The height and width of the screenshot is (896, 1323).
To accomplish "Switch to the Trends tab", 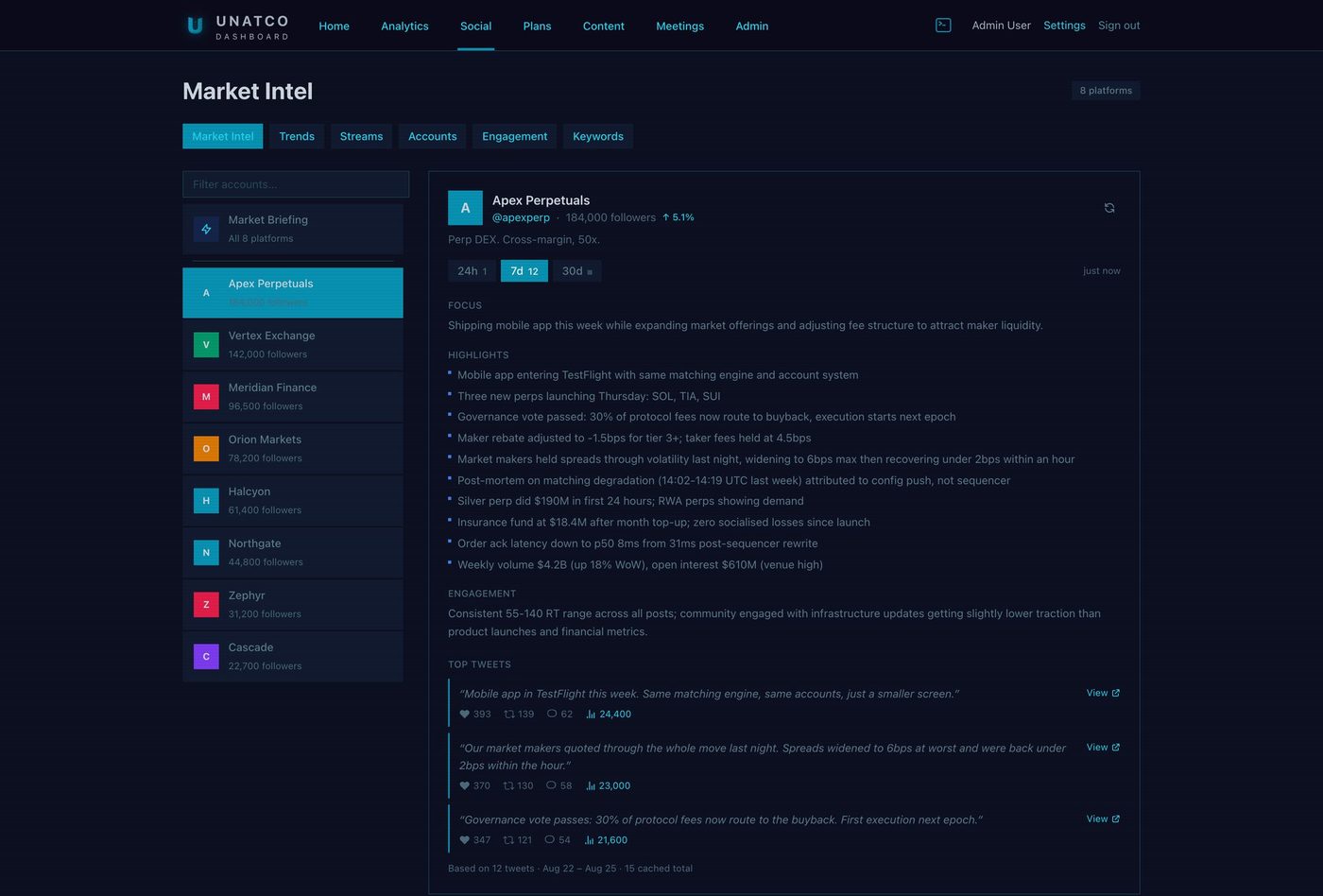I will [x=297, y=136].
